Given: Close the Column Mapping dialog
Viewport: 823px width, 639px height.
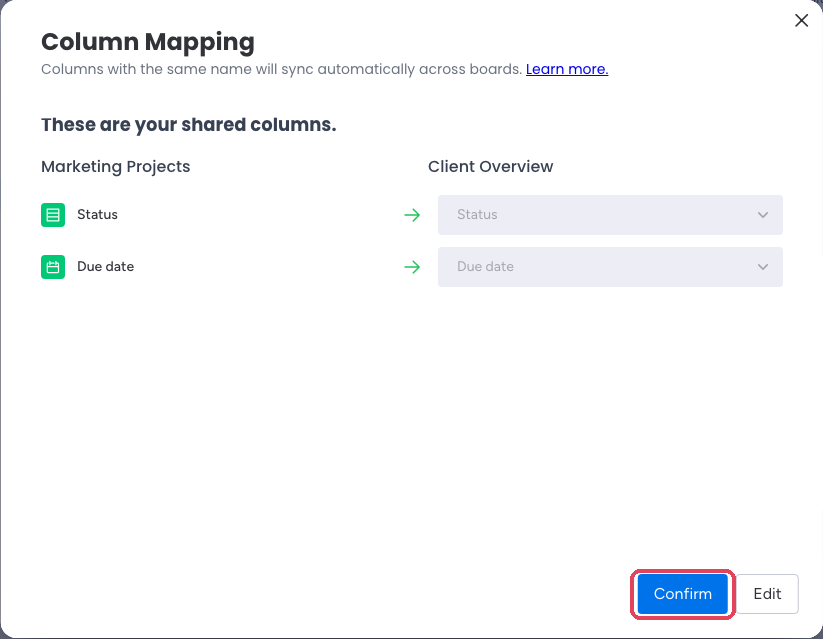Looking at the screenshot, I should coord(801,20).
